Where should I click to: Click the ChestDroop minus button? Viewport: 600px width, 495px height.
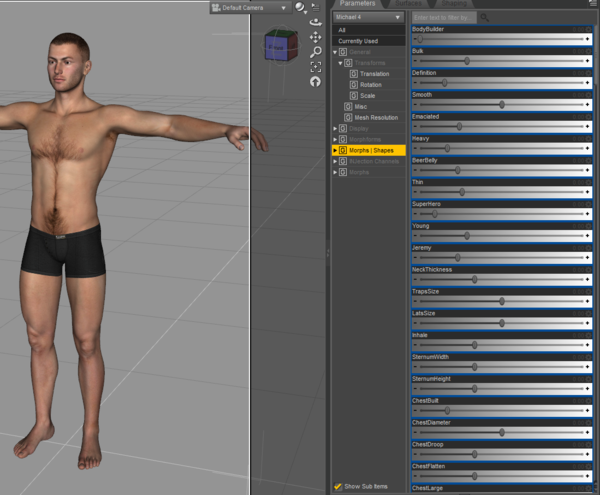click(x=416, y=454)
